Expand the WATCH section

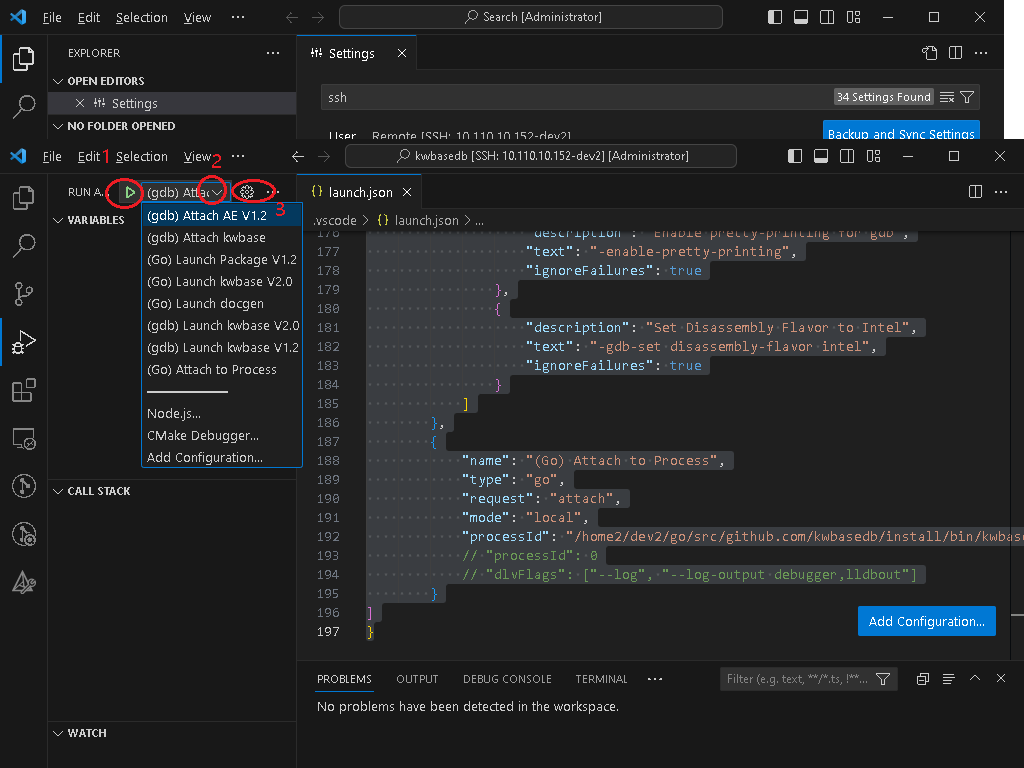pos(85,733)
